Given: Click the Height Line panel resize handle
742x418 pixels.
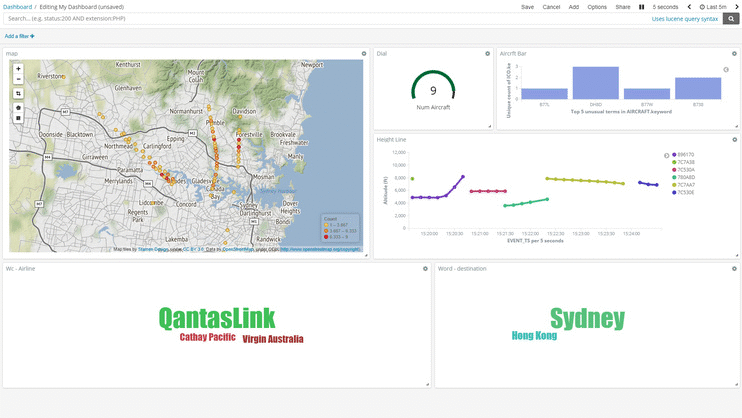Looking at the screenshot, I should pos(737,255).
